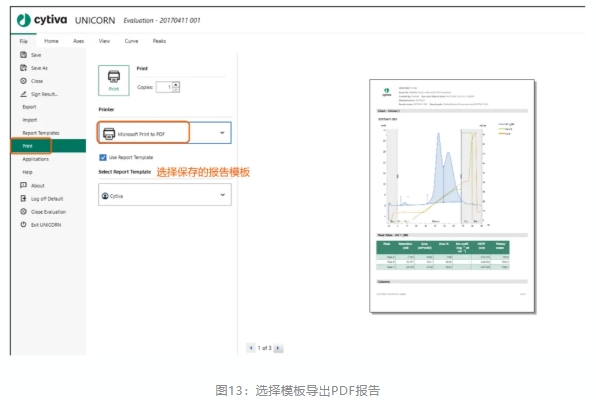Click the '1 of 3' page indicator
Screen dimensions: 596x402
click(265, 348)
